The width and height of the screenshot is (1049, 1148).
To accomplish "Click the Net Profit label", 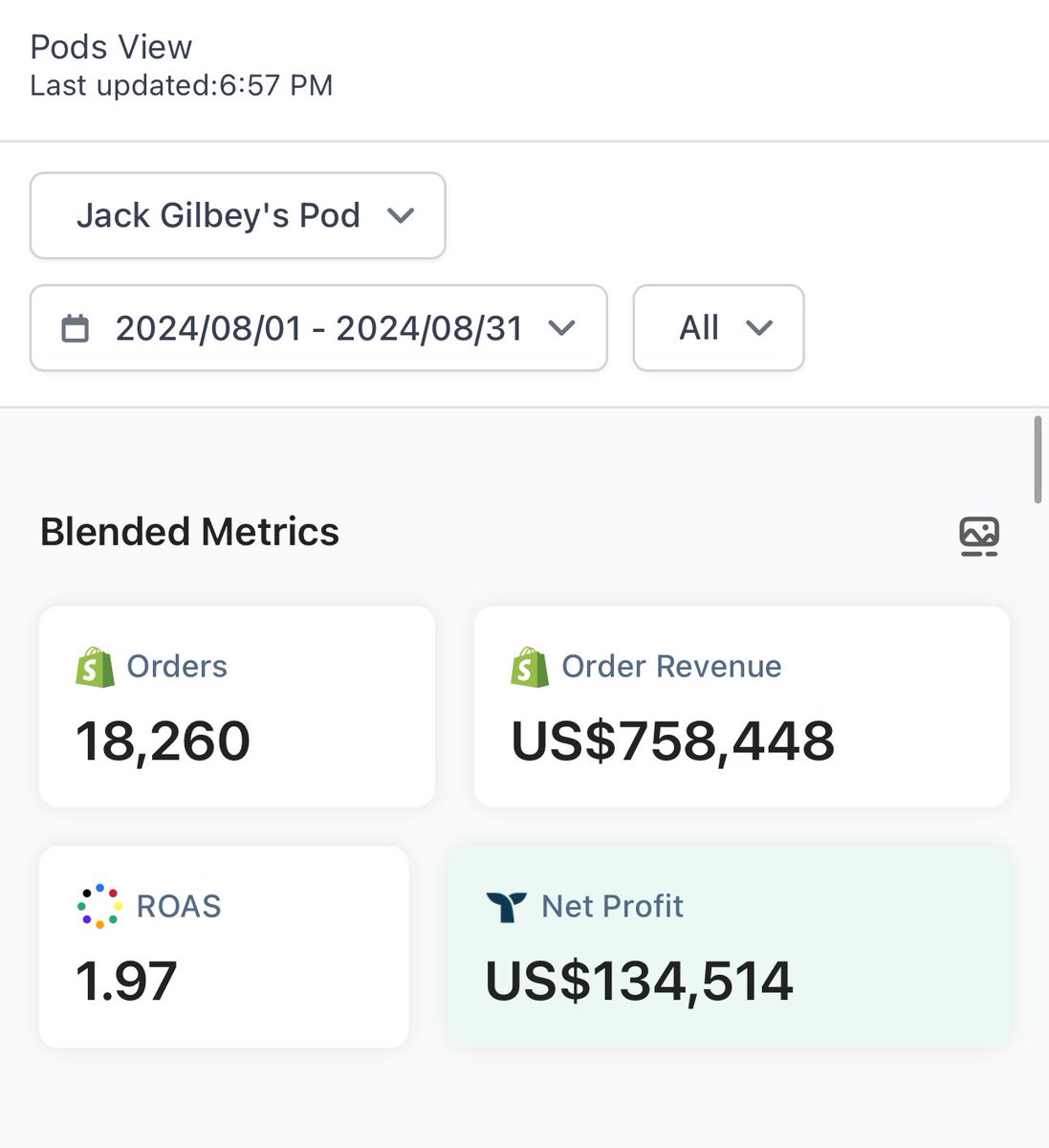I will coord(612,906).
